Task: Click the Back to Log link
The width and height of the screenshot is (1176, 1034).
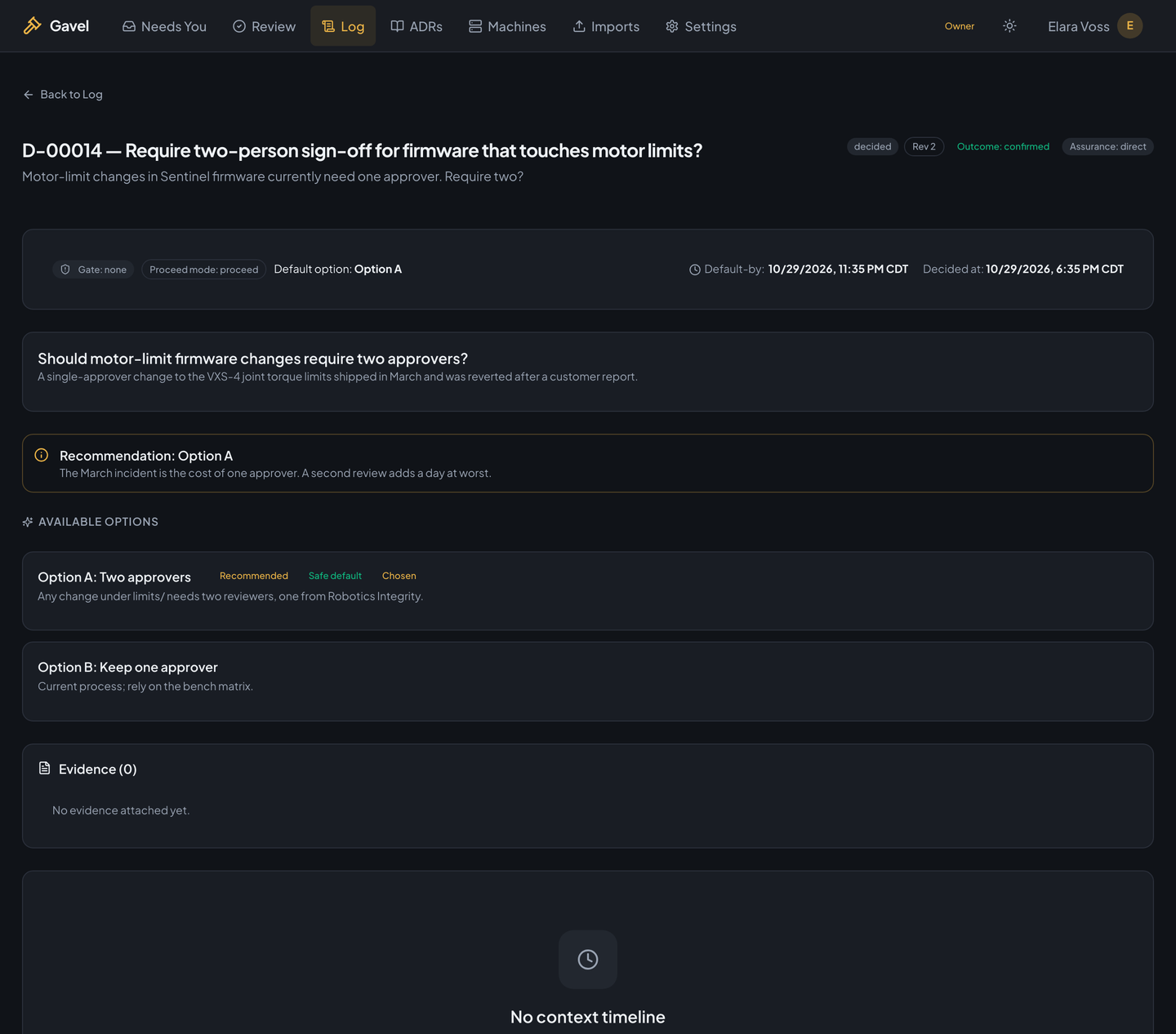Action: (63, 95)
